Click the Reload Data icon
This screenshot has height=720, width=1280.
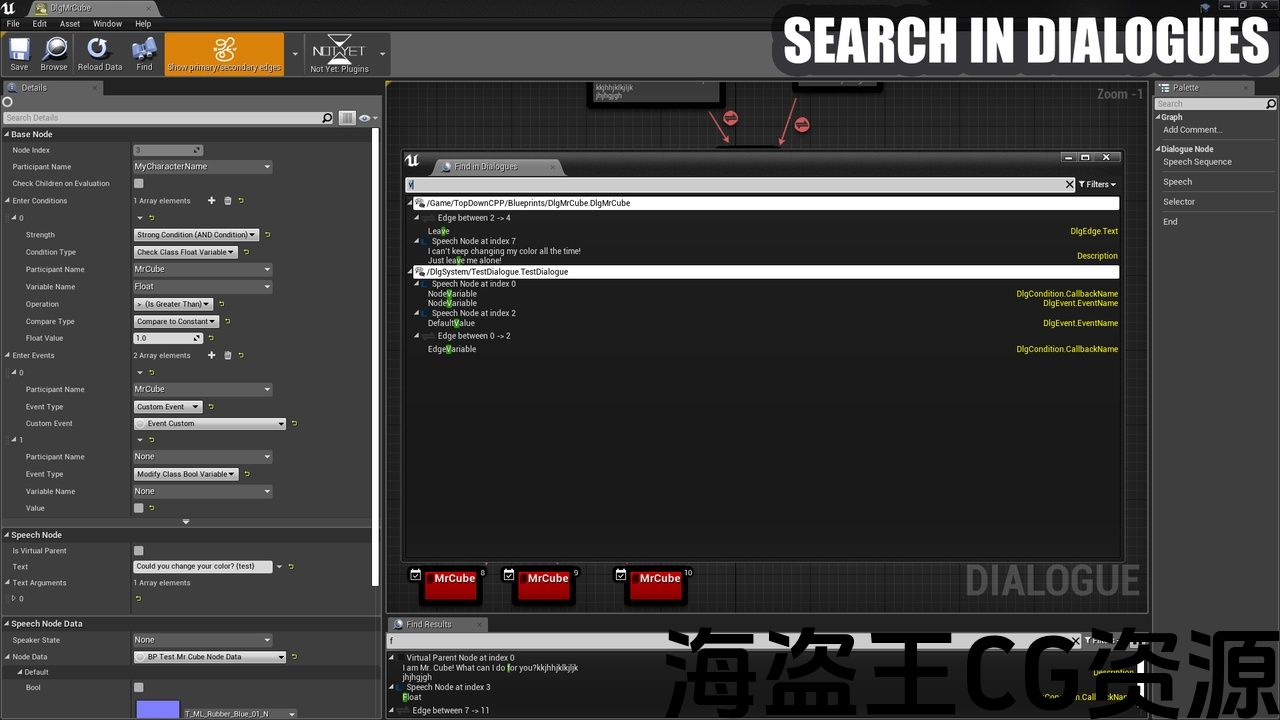click(99, 53)
